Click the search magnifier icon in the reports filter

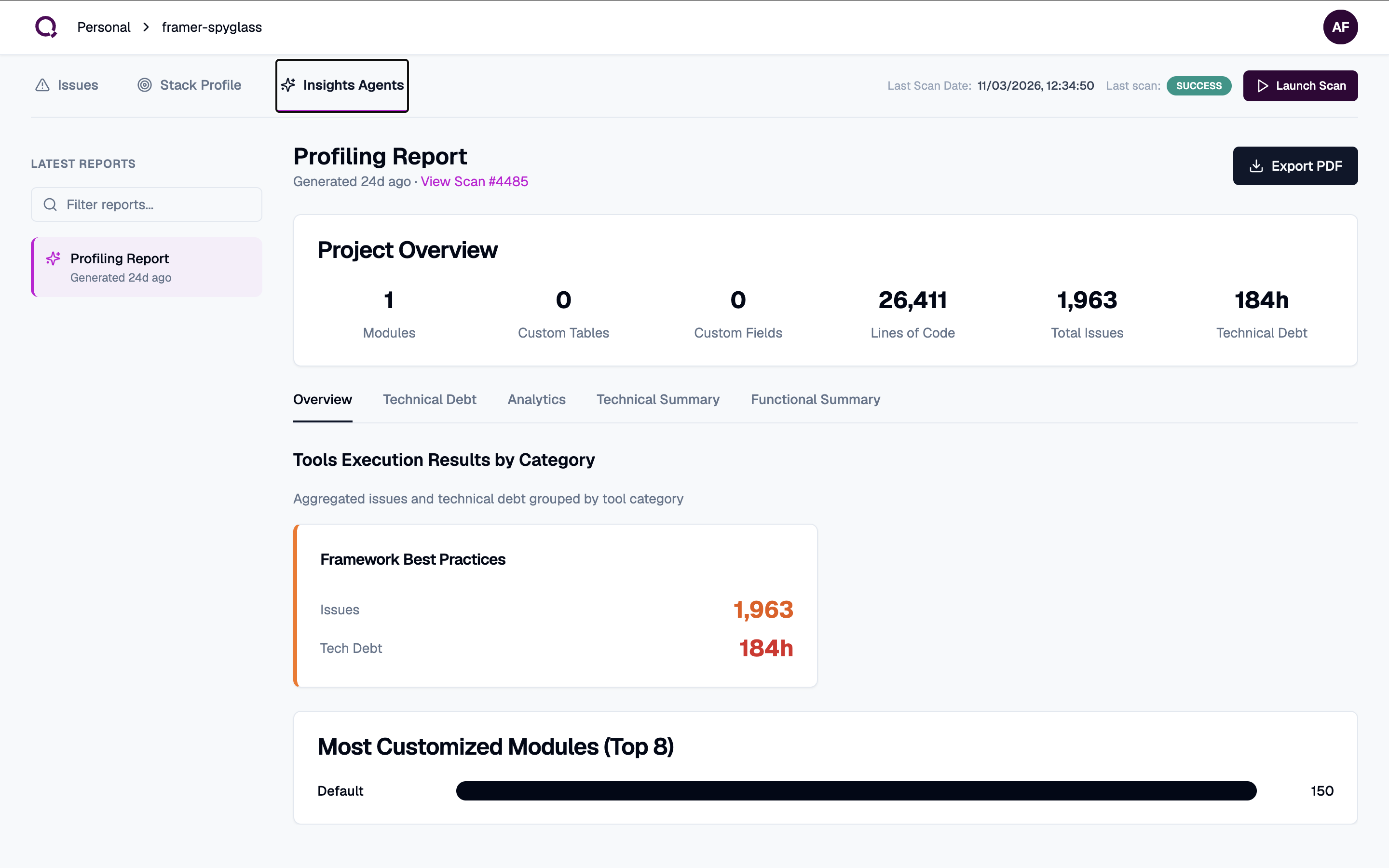51,205
